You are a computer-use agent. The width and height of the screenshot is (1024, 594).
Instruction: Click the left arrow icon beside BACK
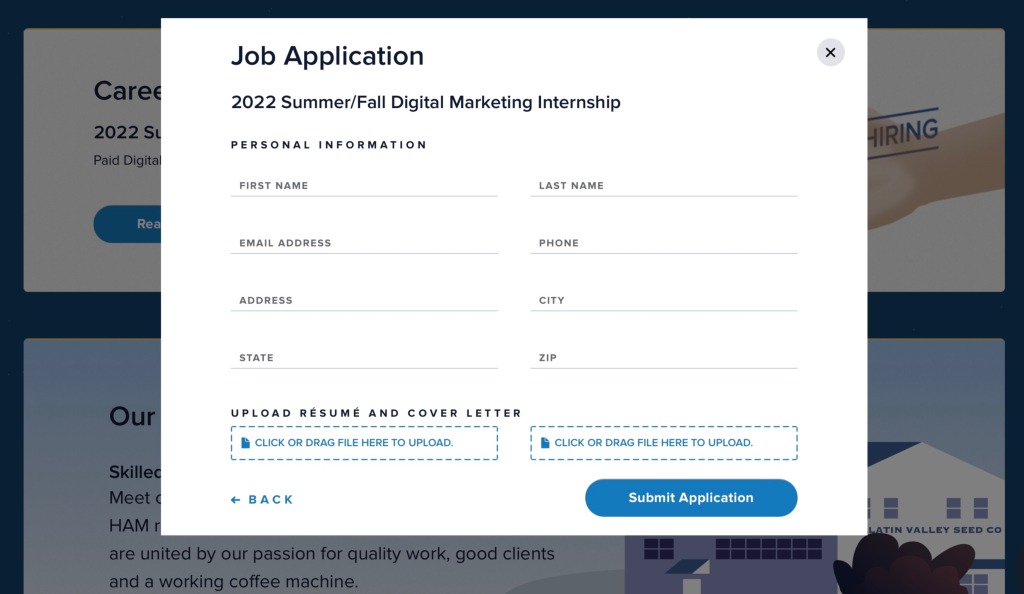236,500
